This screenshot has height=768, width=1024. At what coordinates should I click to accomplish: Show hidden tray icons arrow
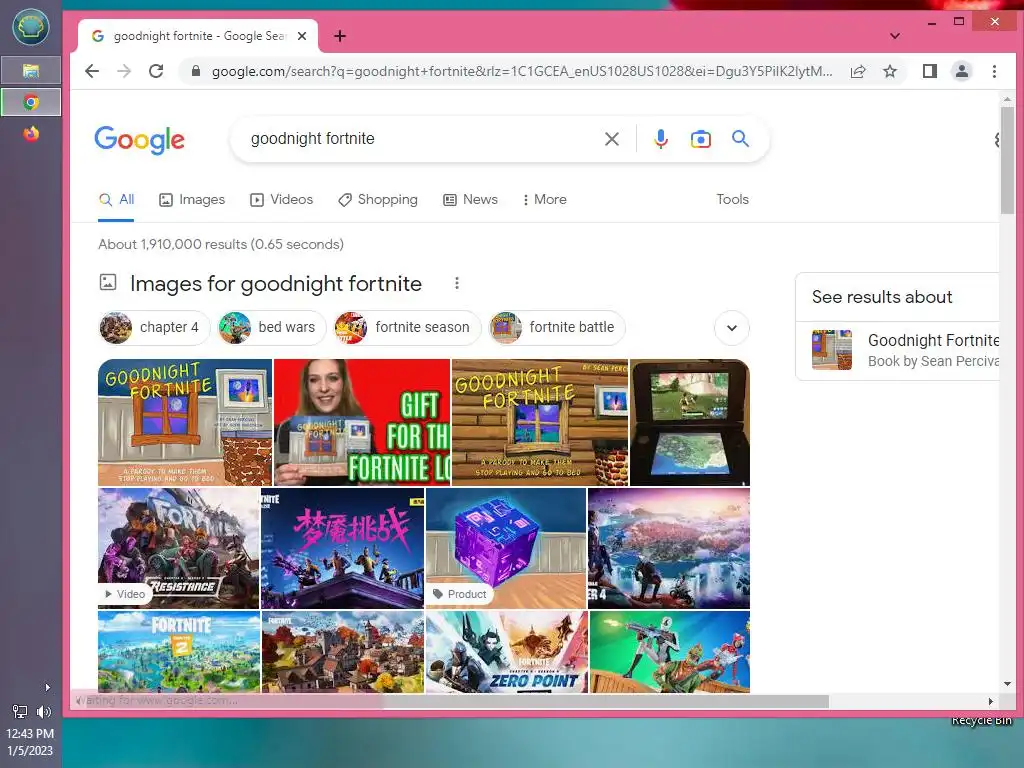(47, 687)
